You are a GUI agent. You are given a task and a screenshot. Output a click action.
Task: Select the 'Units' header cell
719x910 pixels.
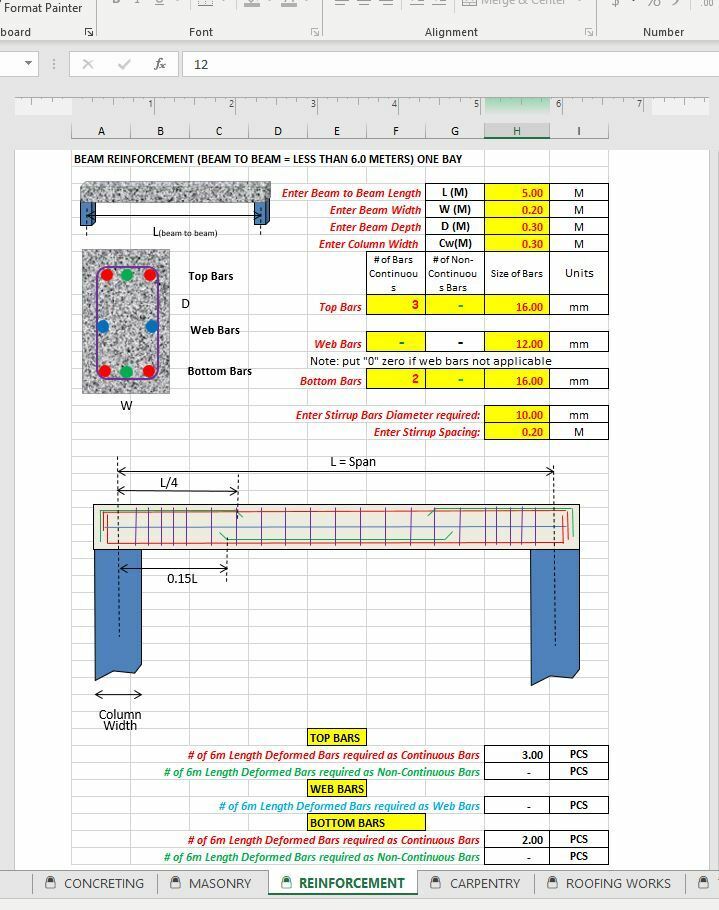point(579,273)
